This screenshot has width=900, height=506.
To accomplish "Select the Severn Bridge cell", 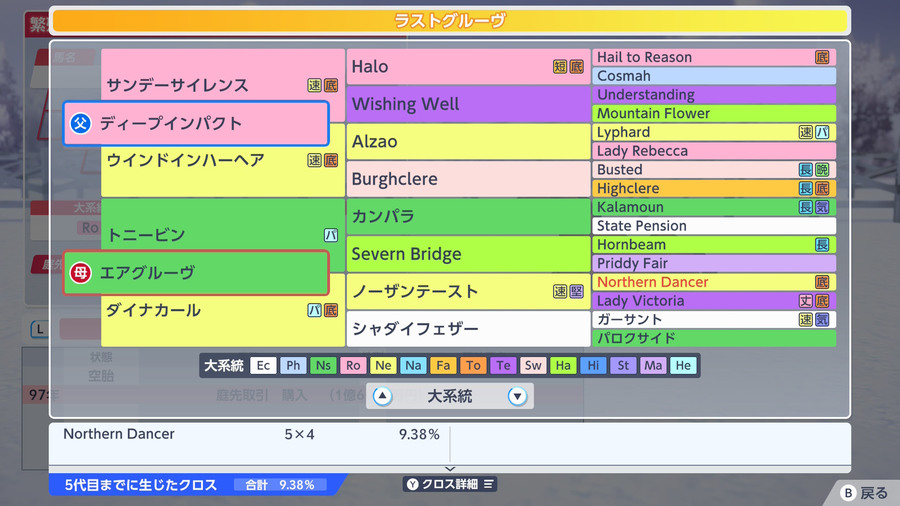I will 468,254.
